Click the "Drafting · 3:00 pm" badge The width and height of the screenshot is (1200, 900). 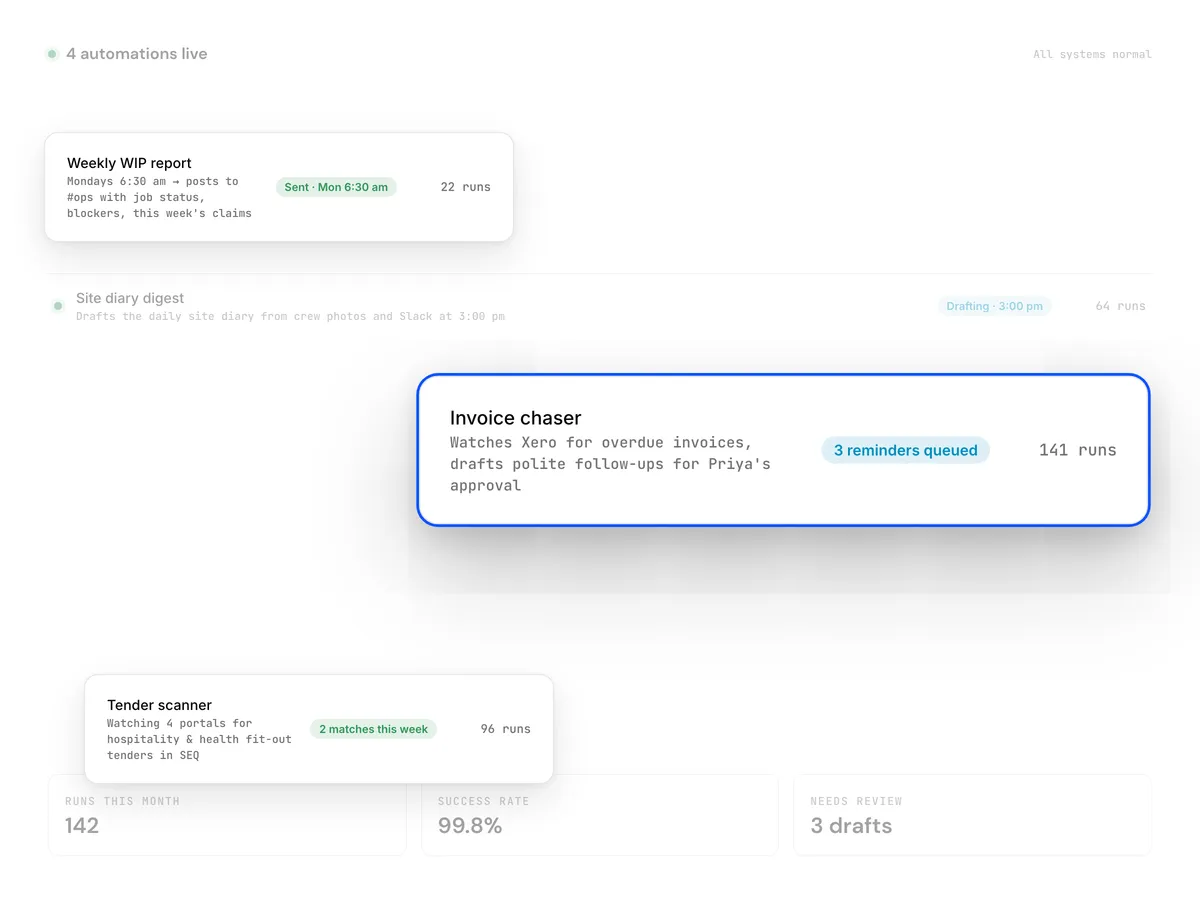tap(995, 306)
